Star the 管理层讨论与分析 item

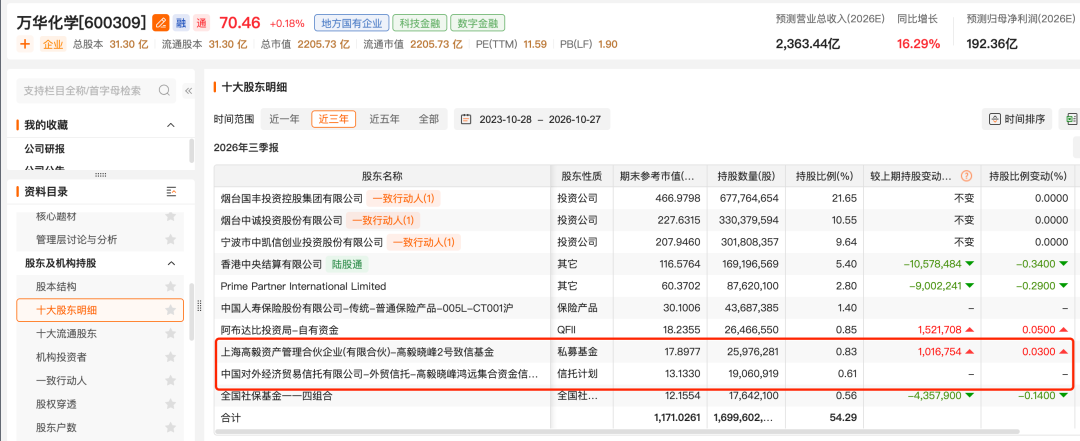tap(170, 240)
